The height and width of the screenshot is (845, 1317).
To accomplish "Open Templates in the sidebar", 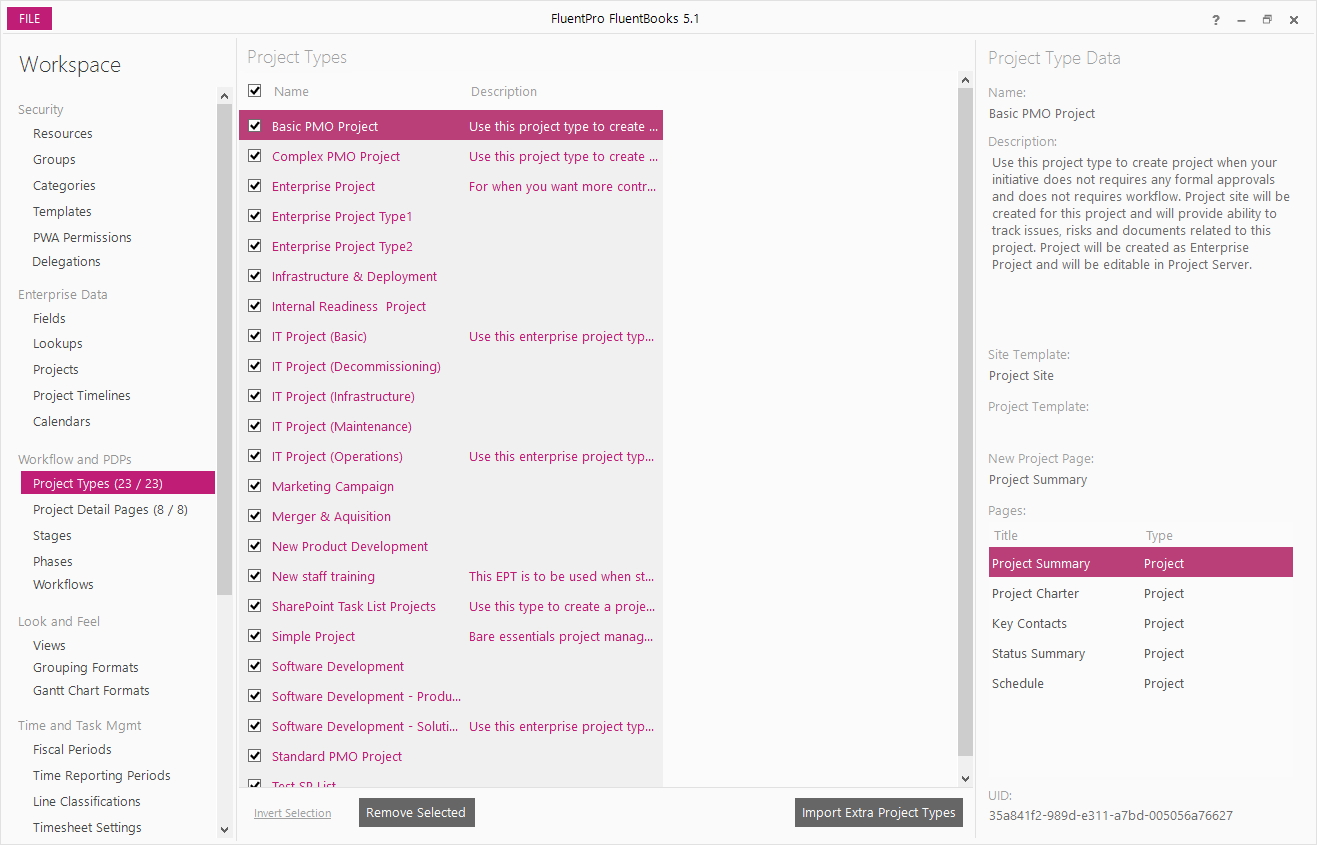I will point(62,212).
